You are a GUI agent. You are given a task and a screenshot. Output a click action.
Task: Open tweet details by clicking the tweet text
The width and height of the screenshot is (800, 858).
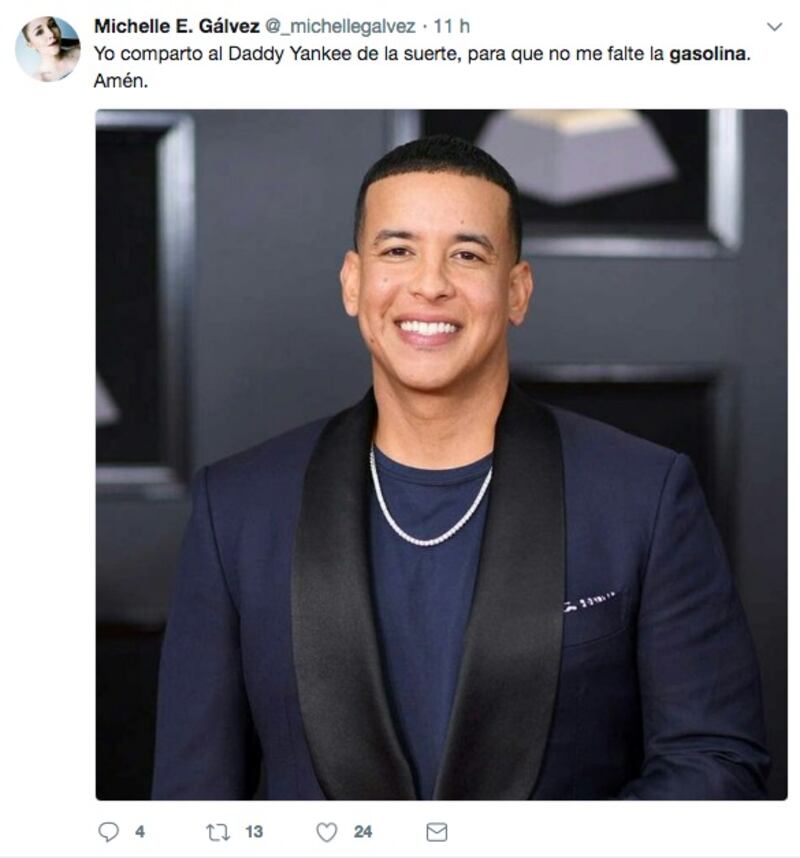pos(422,67)
